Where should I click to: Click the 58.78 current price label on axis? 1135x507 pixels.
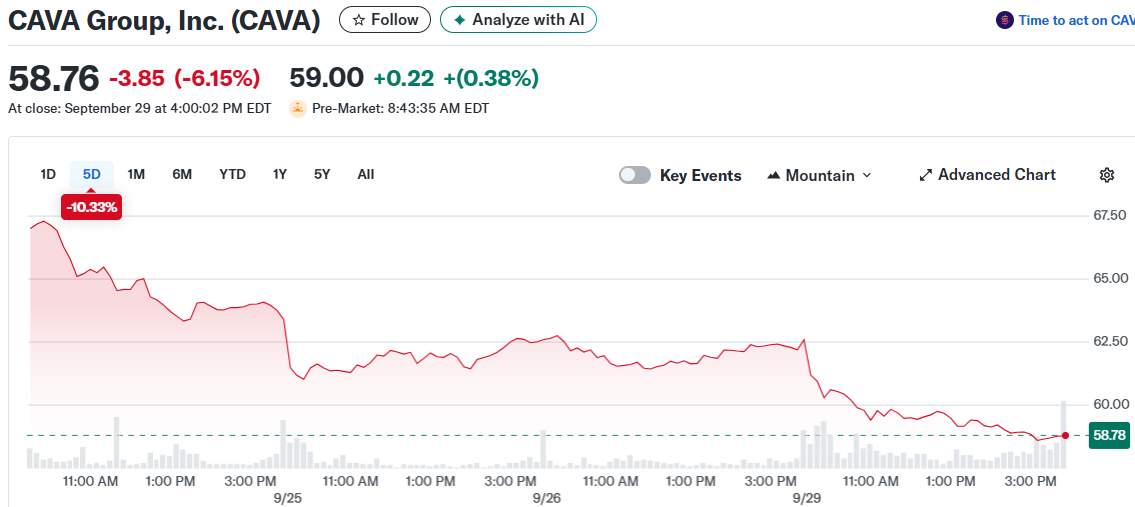[x=1109, y=435]
